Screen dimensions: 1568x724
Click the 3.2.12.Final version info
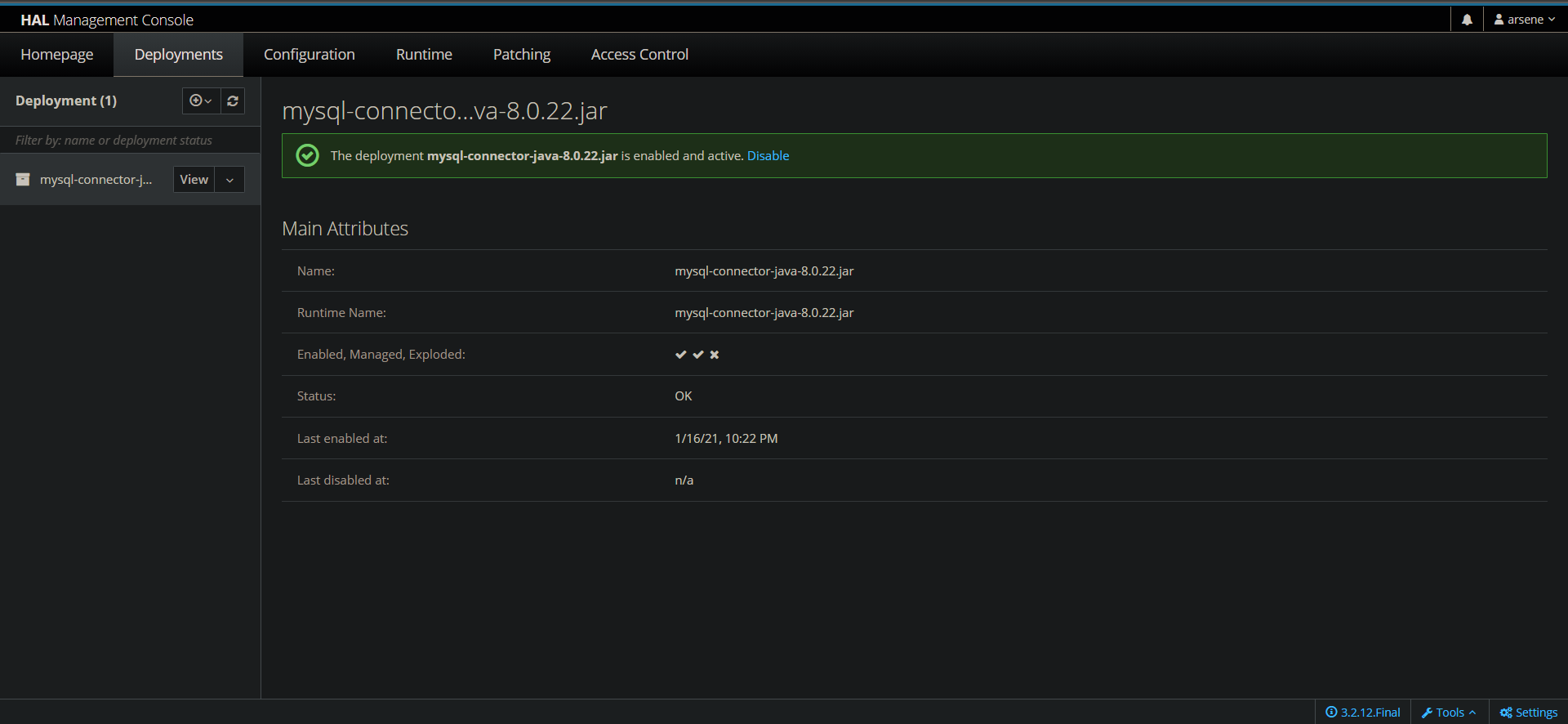[1362, 713]
